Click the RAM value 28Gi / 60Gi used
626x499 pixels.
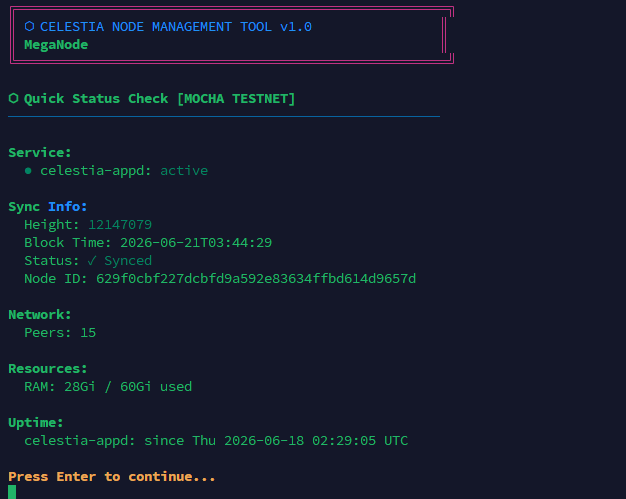(x=128, y=386)
